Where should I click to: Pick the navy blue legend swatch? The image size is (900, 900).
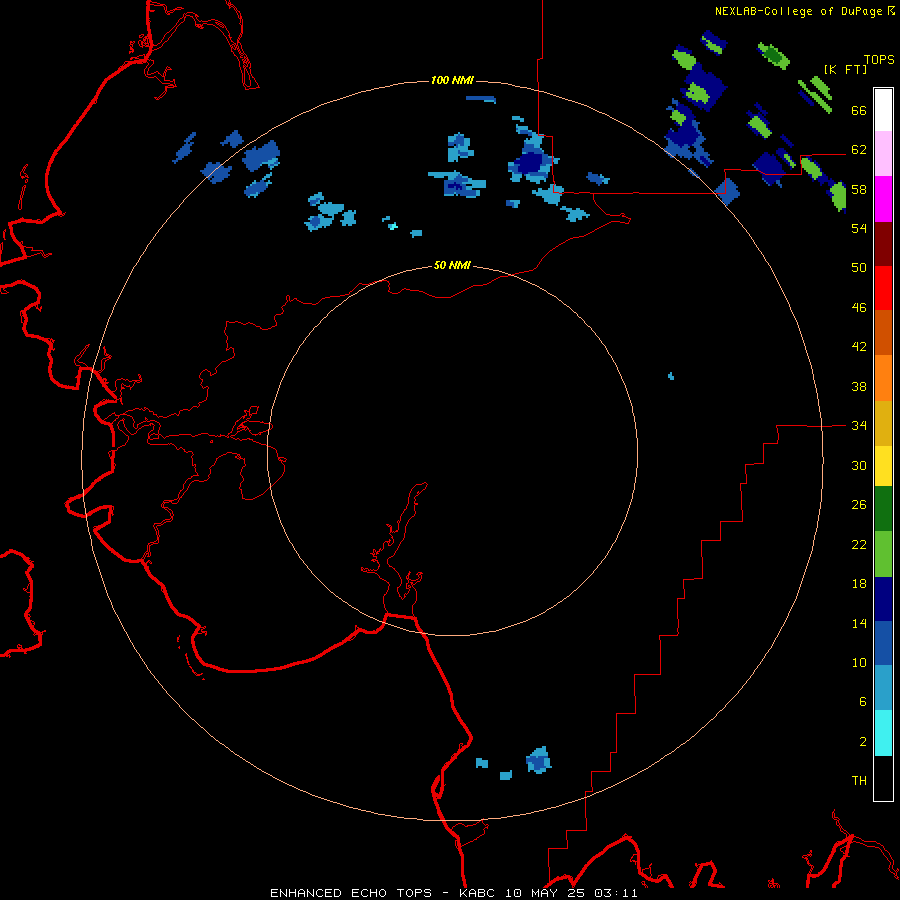tap(883, 599)
